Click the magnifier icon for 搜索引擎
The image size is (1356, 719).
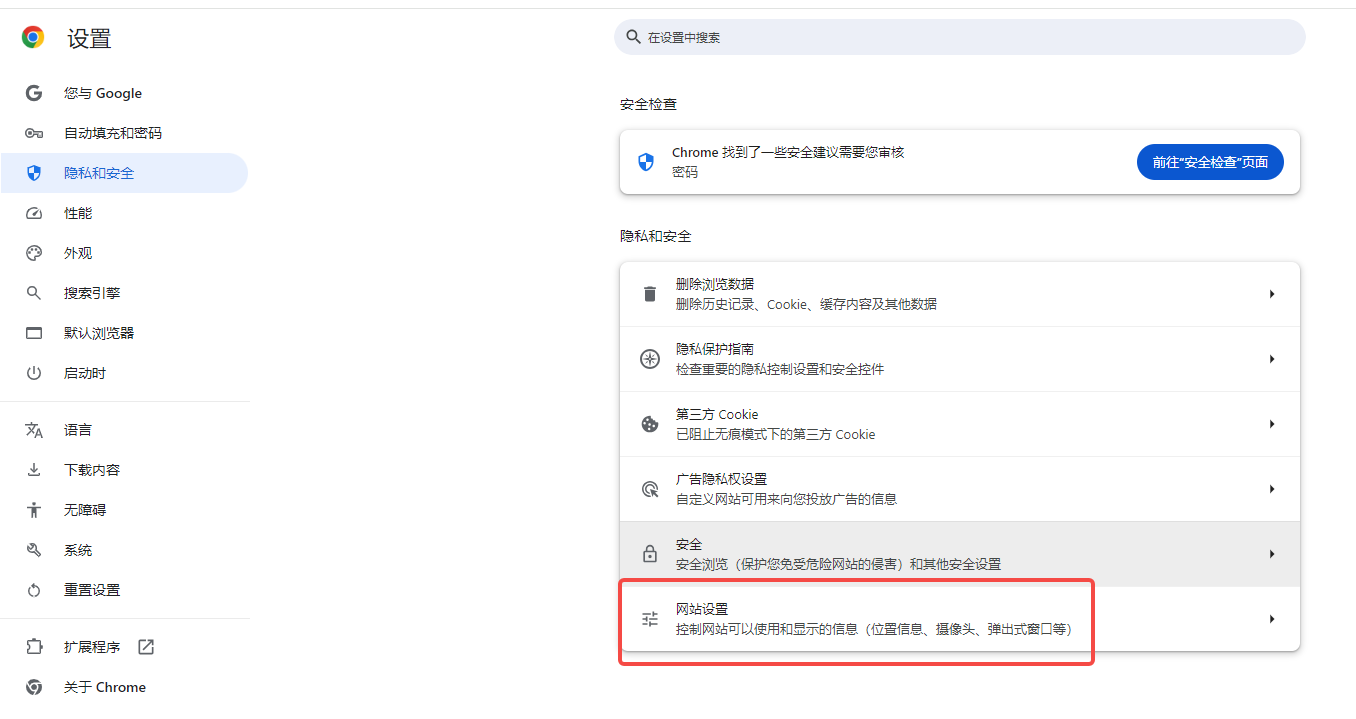click(x=34, y=293)
